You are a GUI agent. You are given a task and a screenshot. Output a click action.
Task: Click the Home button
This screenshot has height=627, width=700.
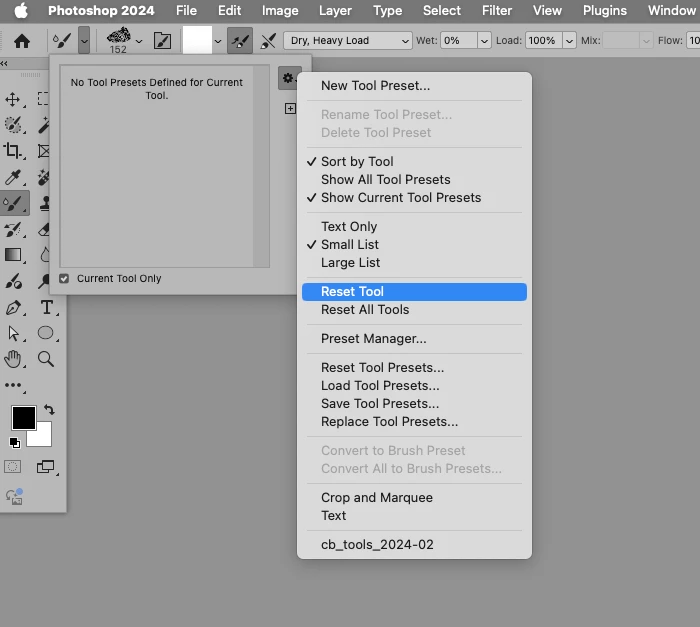[x=22, y=41]
